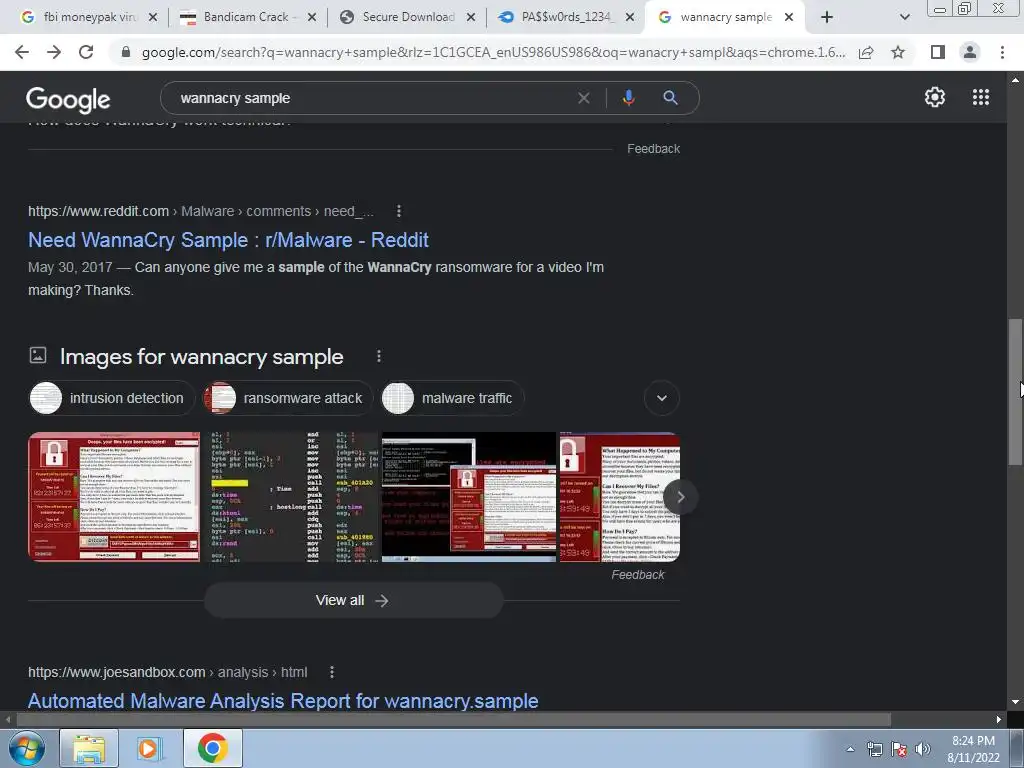This screenshot has height=768, width=1024.
Task: Filter images by ransomware attack
Action: [287, 398]
